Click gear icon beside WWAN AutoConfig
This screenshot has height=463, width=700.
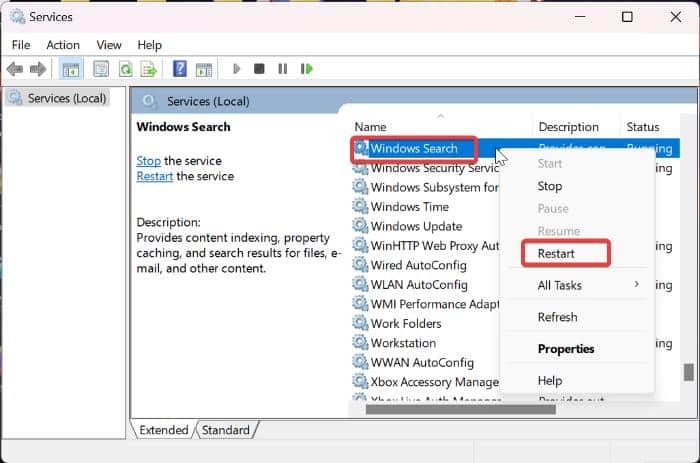[x=360, y=362]
